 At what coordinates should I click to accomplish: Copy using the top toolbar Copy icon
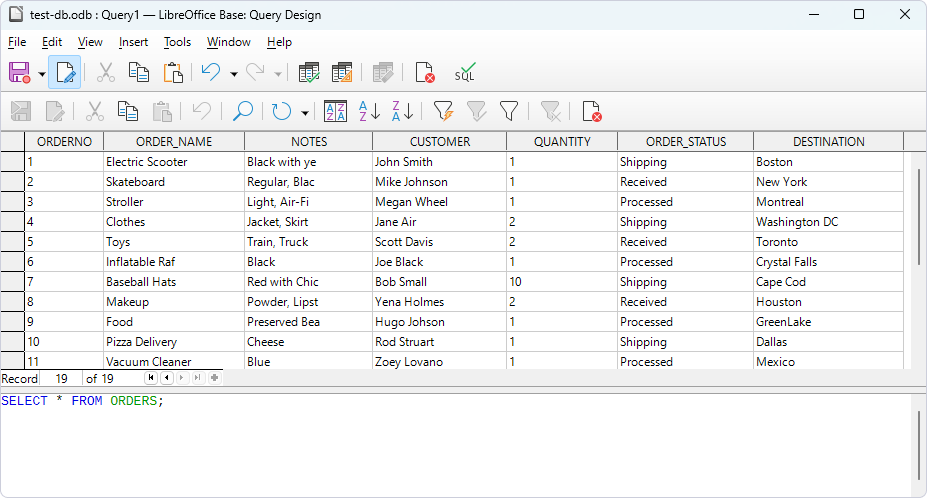pos(139,73)
